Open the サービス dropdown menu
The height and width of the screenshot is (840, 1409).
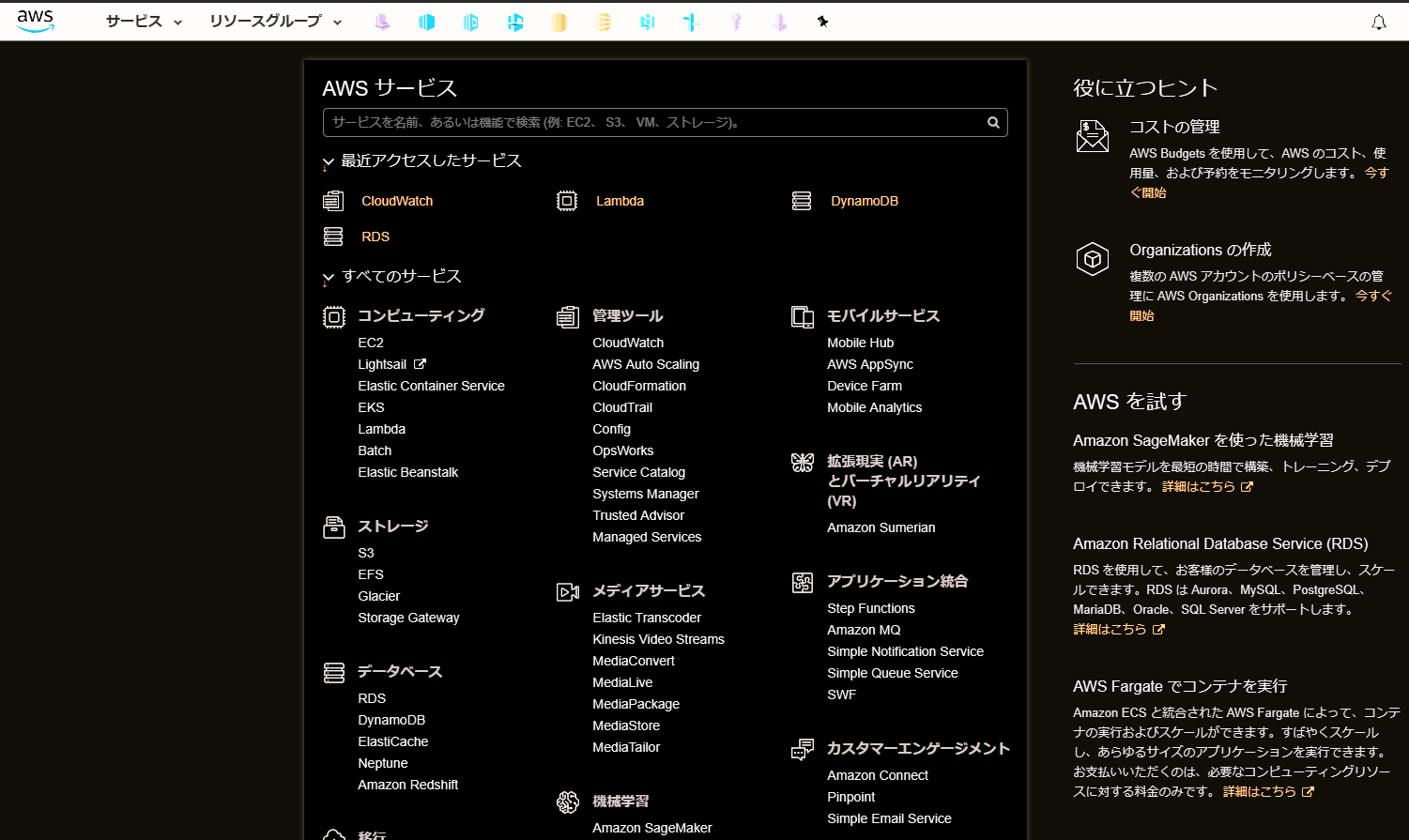tap(144, 22)
